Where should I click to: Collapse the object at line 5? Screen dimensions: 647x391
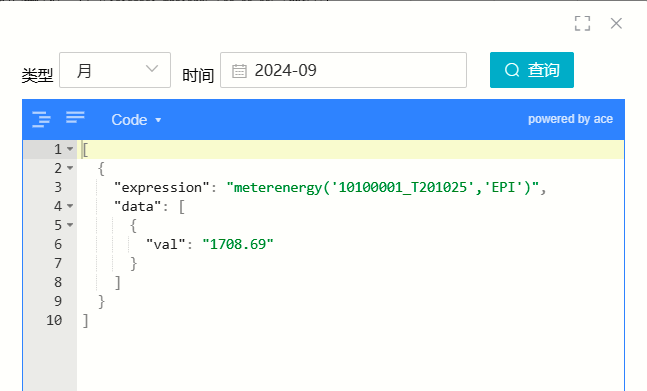70,225
